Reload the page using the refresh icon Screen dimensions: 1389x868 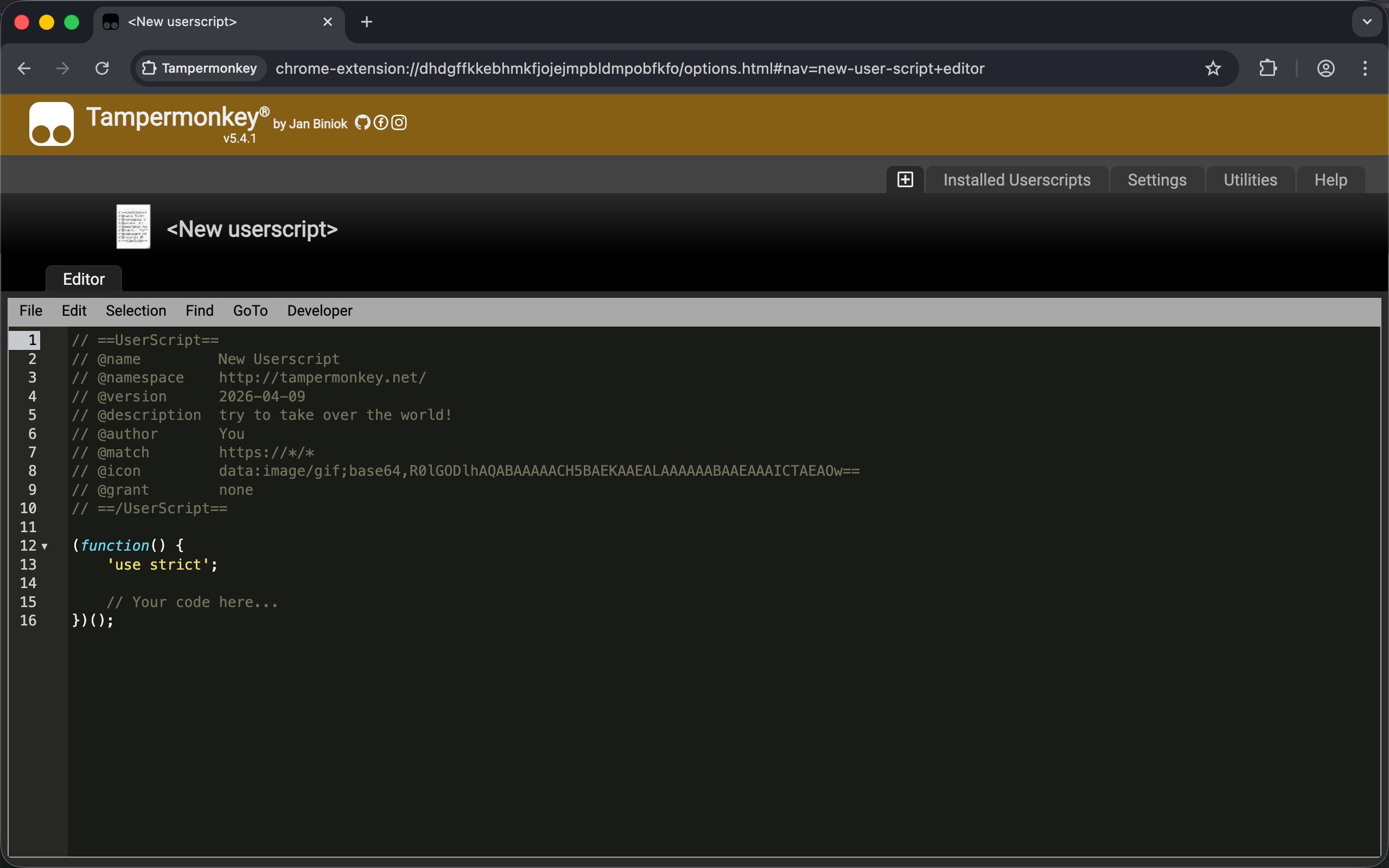102,68
